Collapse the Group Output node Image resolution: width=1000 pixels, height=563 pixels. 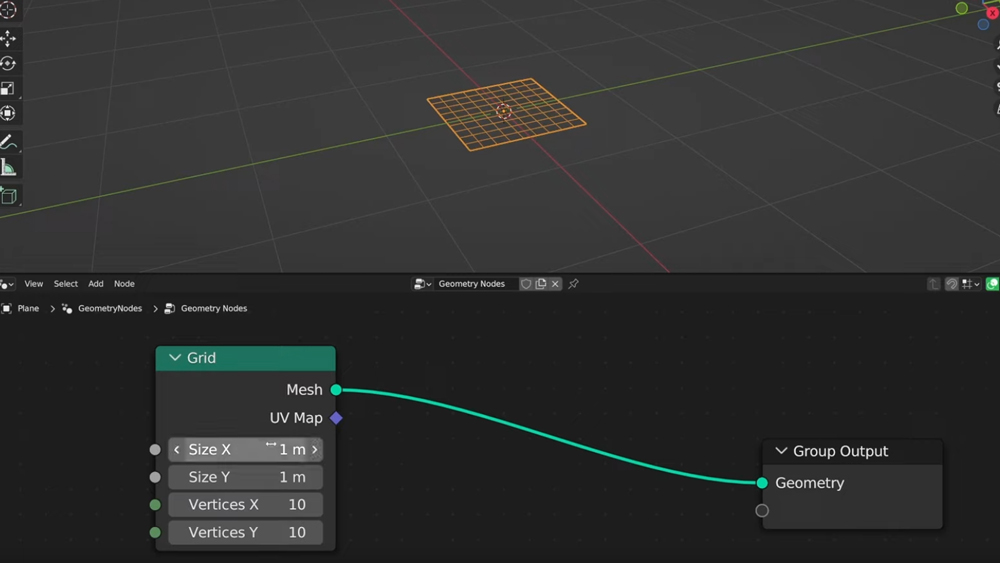(781, 451)
